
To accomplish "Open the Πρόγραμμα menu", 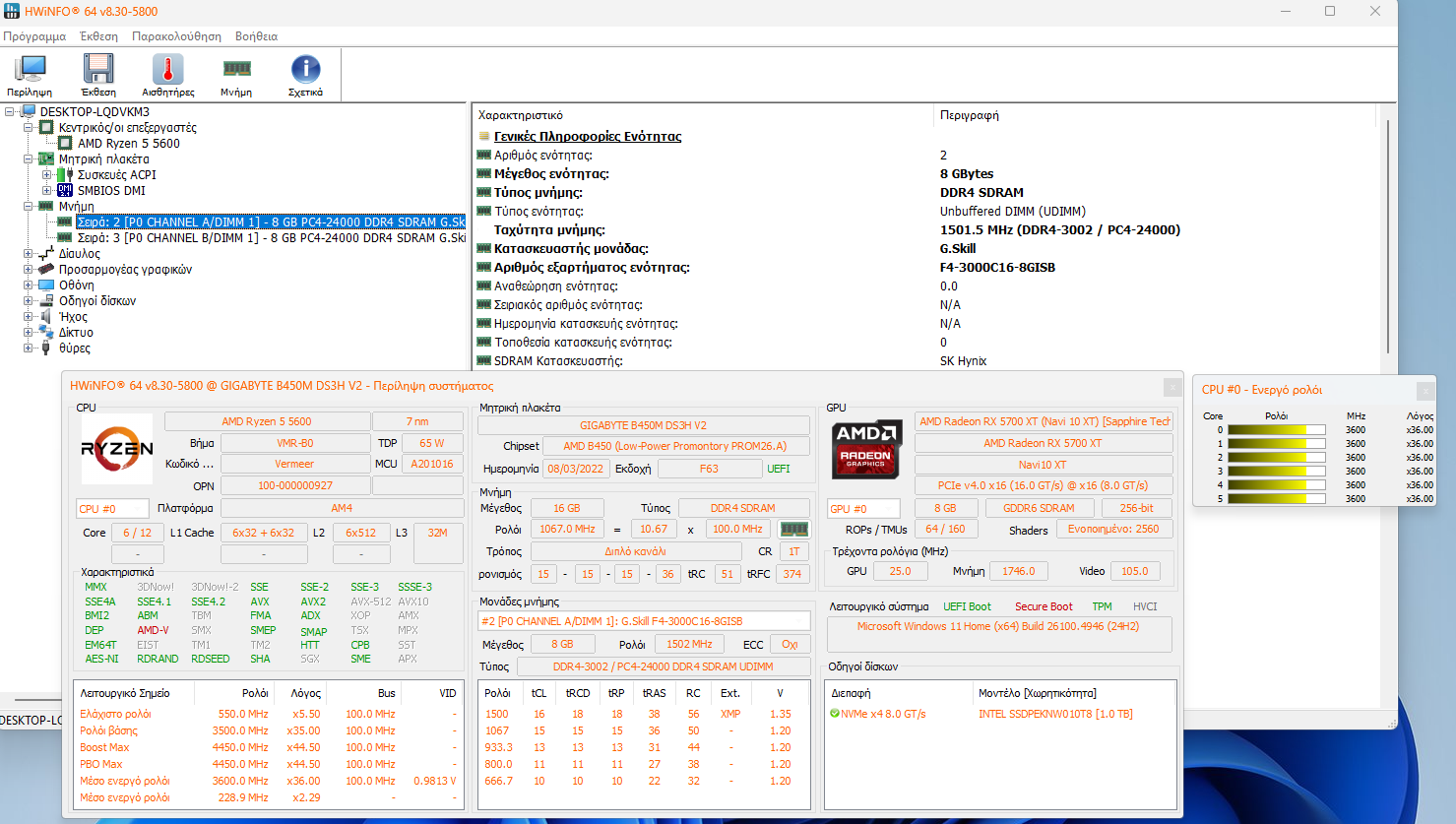I will coord(34,36).
